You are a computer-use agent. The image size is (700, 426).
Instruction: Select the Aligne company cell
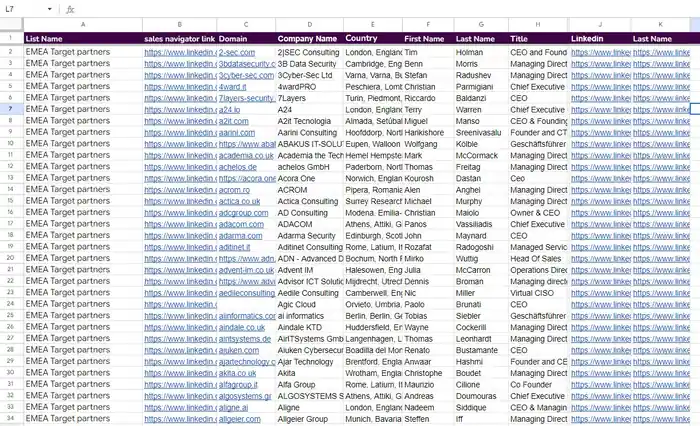pyautogui.click(x=309, y=408)
